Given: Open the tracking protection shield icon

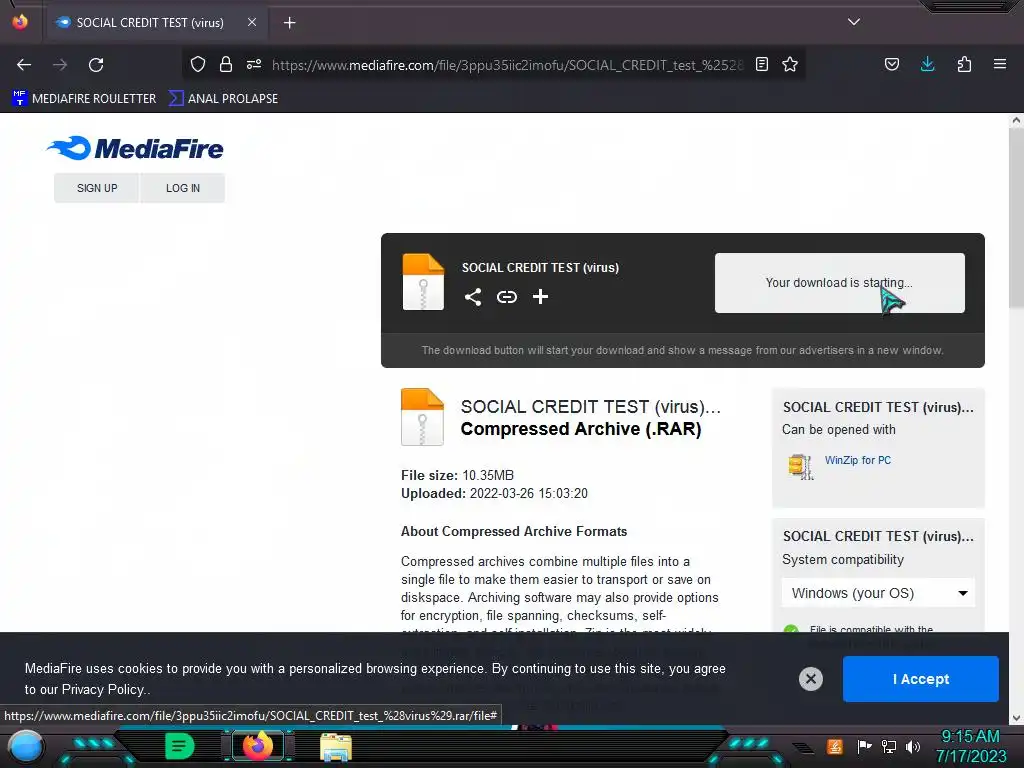Looking at the screenshot, I should pos(198,64).
